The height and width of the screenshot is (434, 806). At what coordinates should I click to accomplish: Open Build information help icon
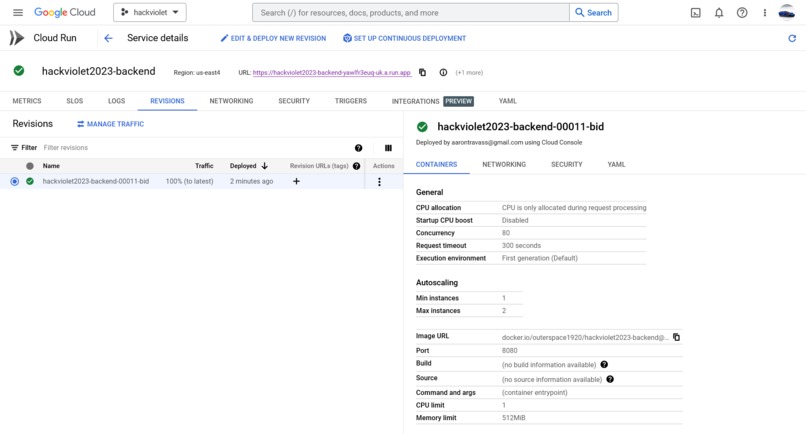point(604,364)
